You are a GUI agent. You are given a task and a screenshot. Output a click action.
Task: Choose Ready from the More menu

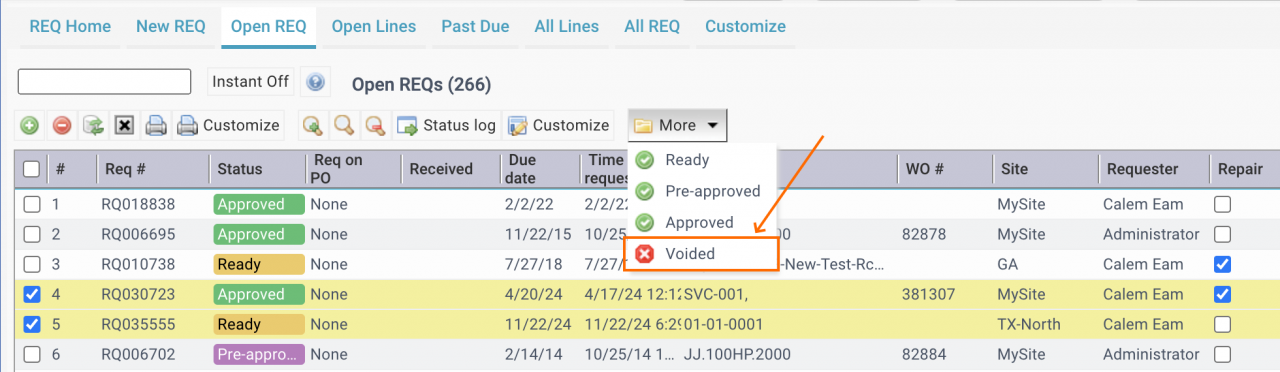click(x=701, y=160)
